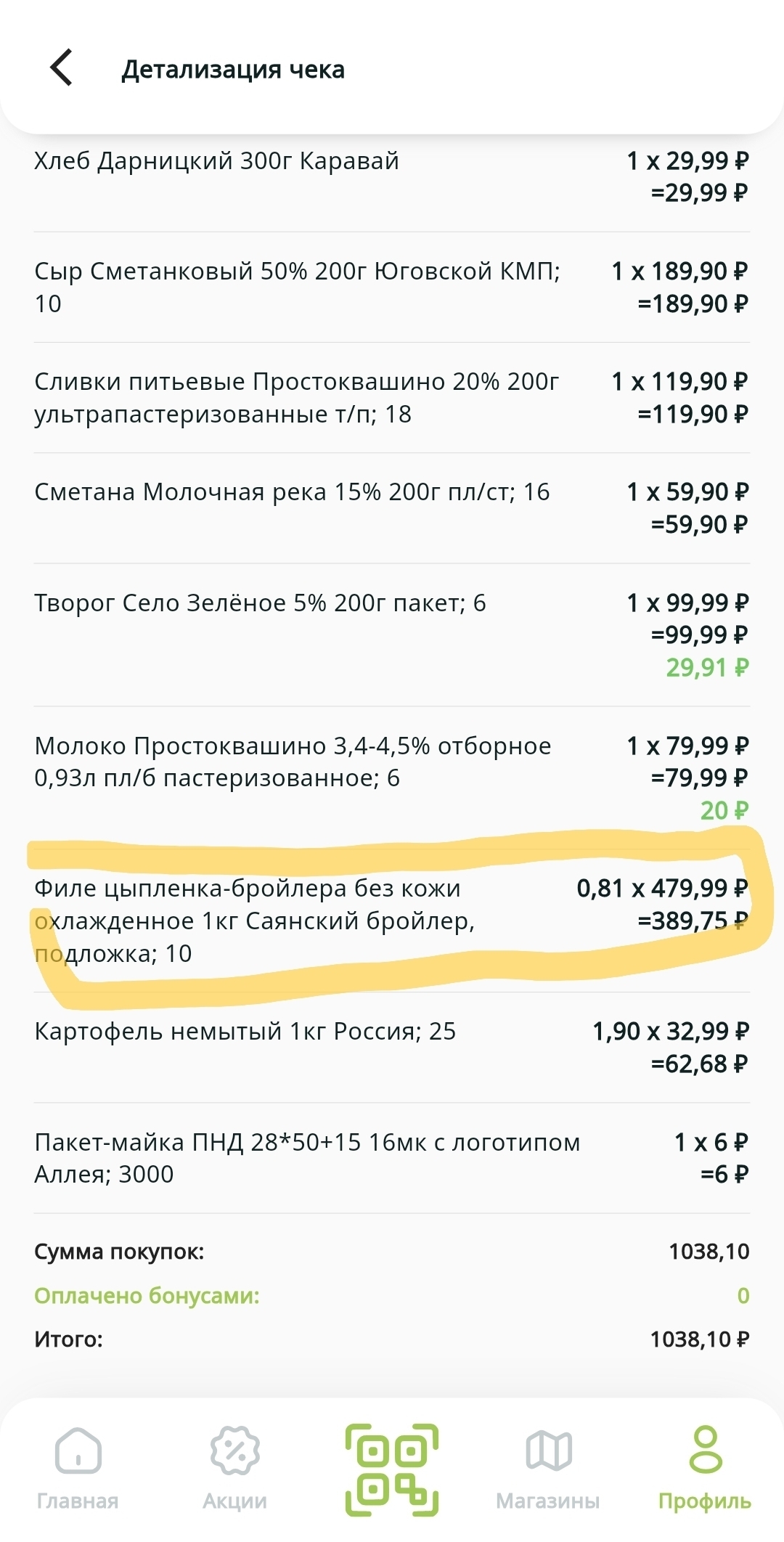The image size is (784, 1542).
Task: Tap the Хлеб Дарницкий receipt item
Action: [217, 160]
